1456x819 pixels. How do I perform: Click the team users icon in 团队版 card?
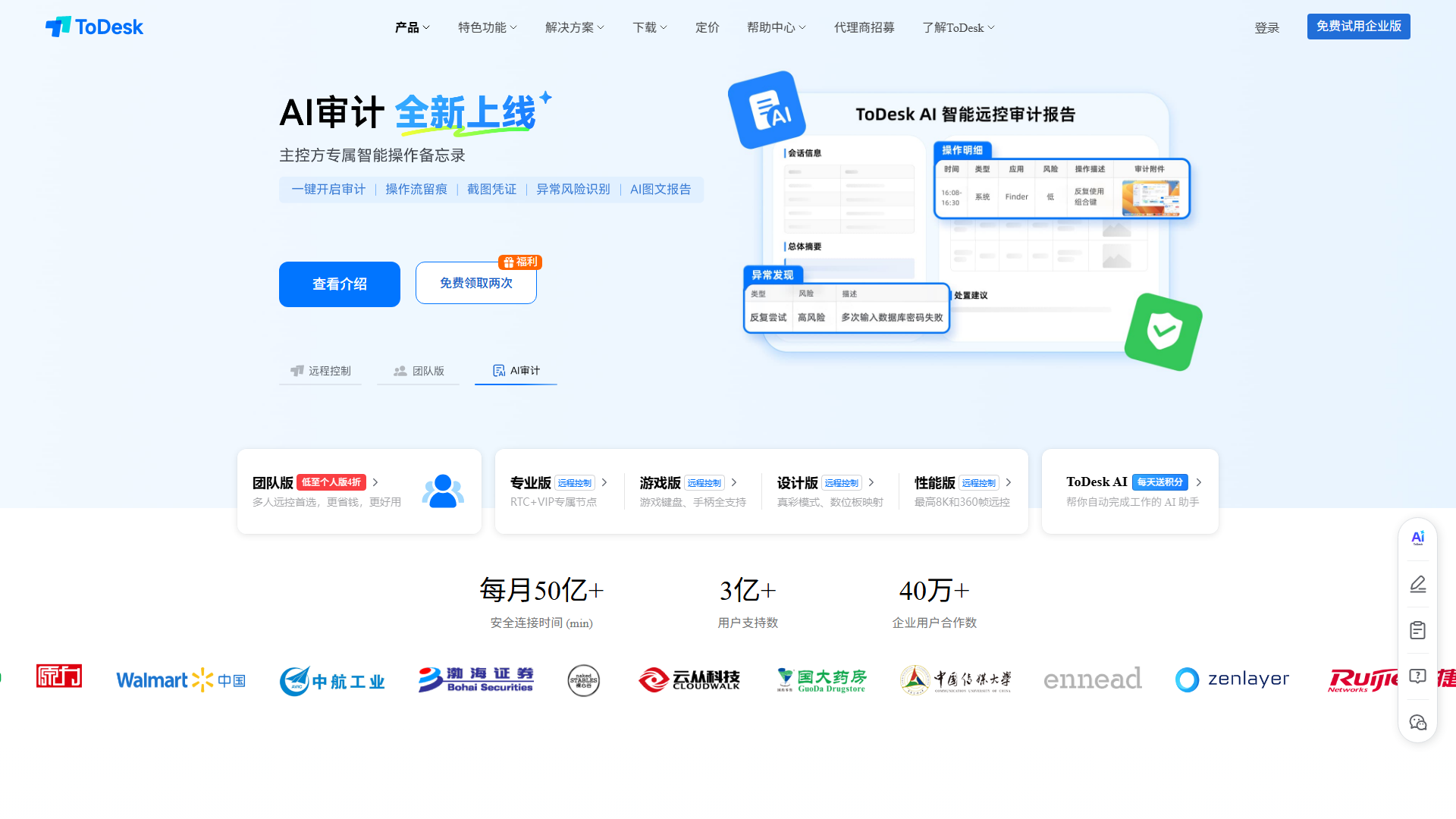(443, 491)
